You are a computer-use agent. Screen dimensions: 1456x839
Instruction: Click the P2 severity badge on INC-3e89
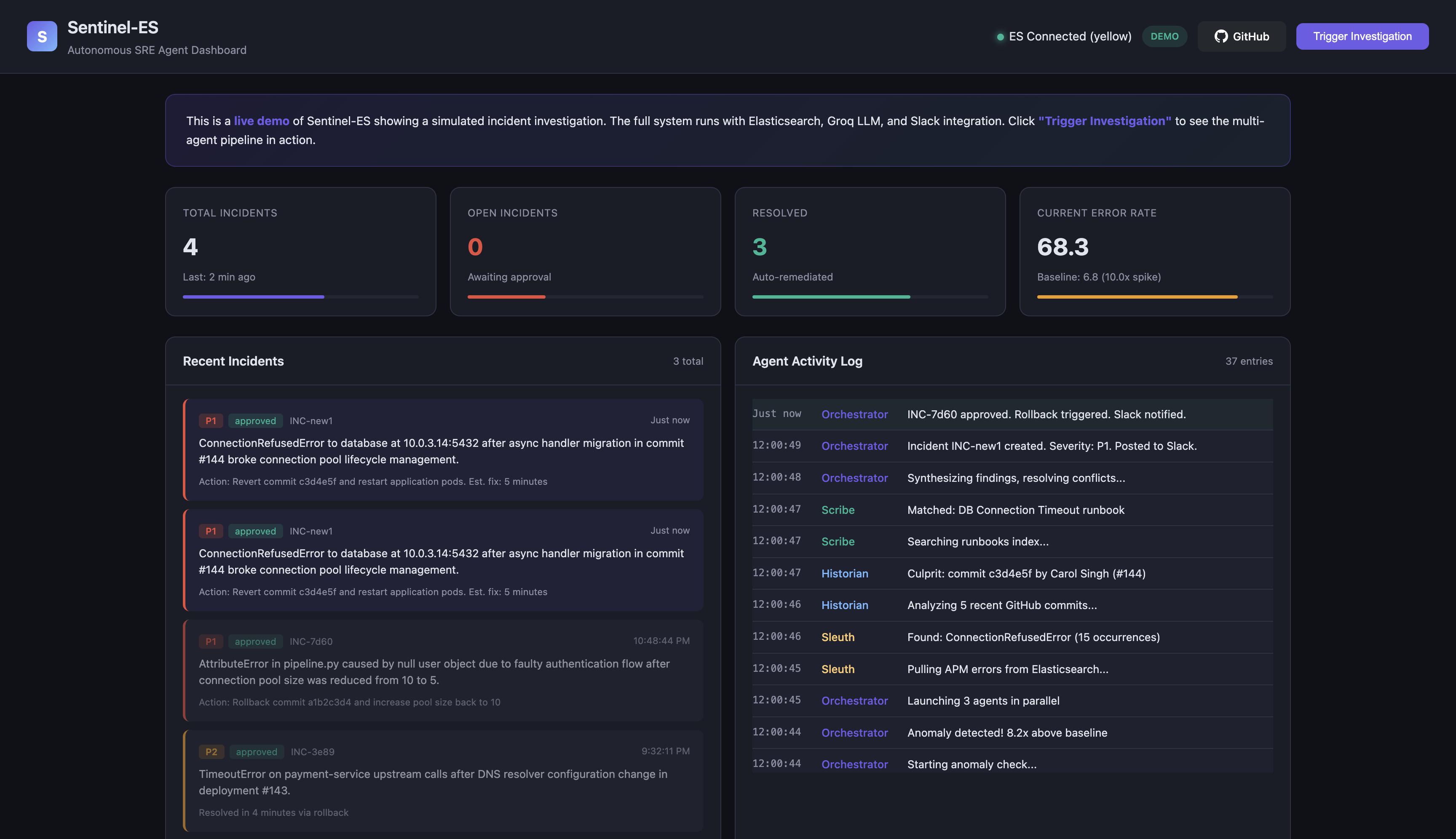tap(211, 751)
